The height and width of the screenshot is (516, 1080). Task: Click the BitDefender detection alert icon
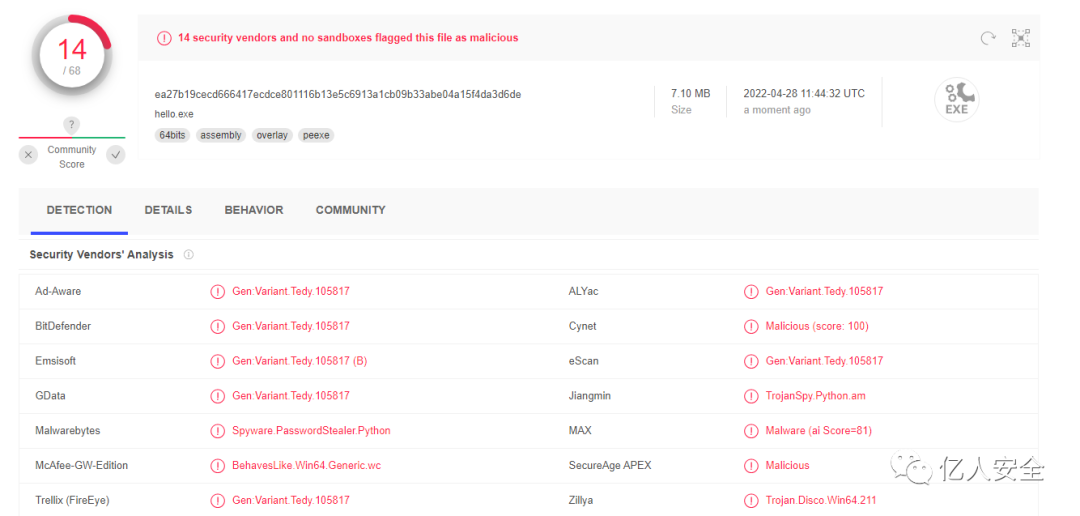click(218, 327)
